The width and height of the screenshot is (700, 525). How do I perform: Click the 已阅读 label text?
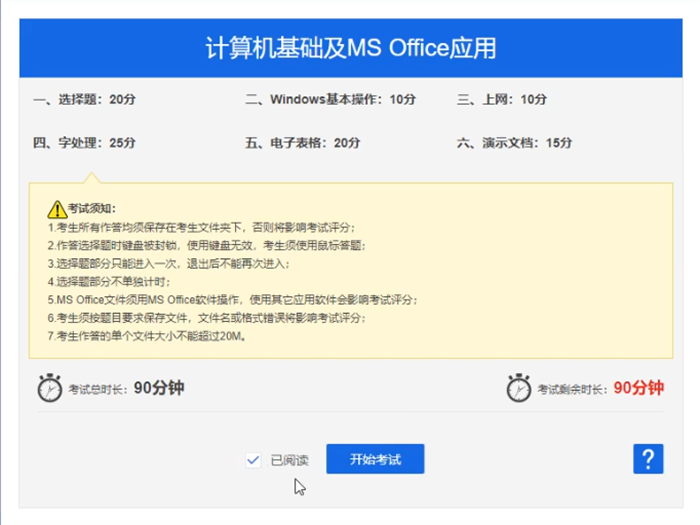pyautogui.click(x=290, y=460)
